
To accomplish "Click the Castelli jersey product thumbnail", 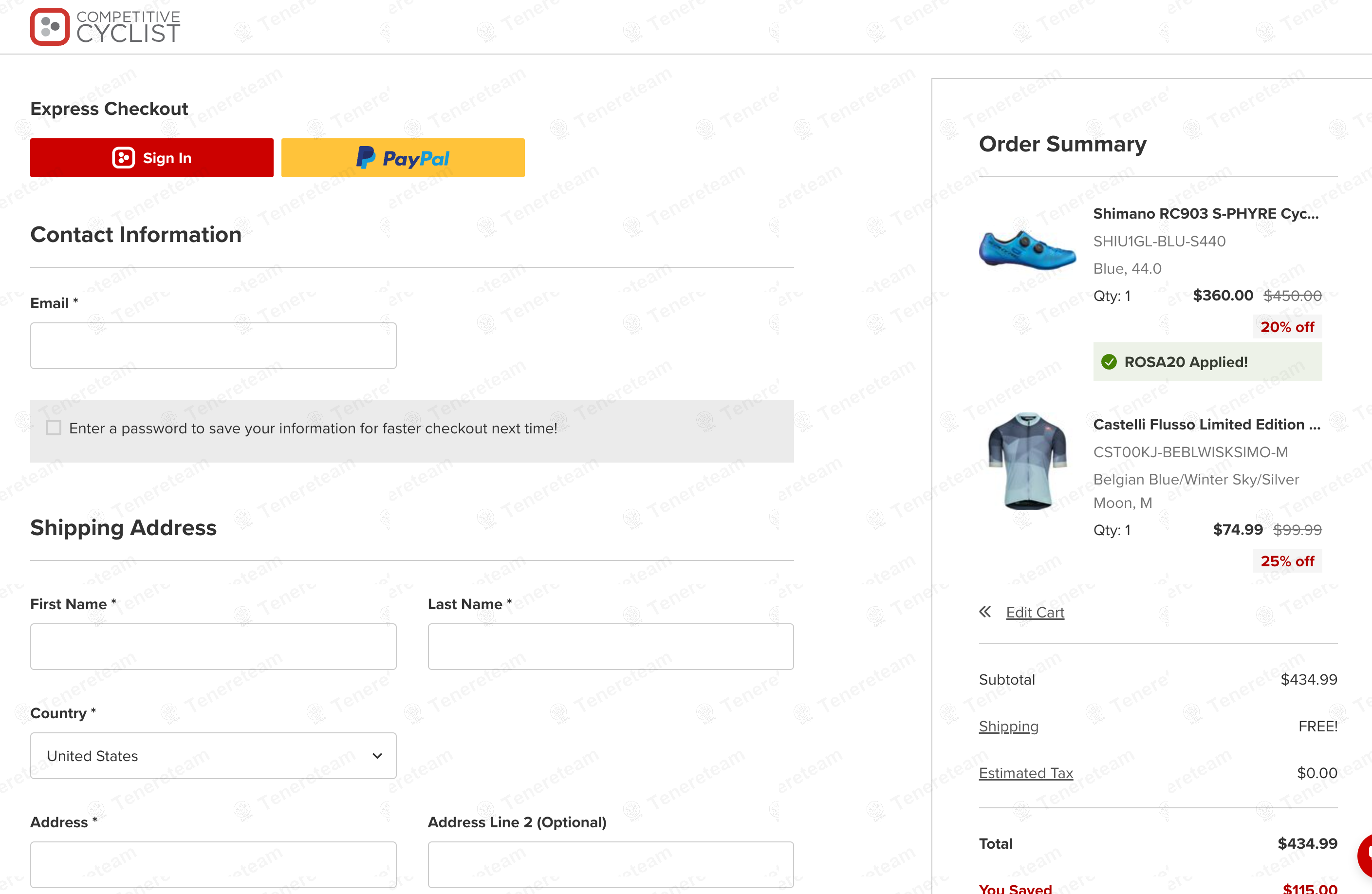I will pos(1027,461).
